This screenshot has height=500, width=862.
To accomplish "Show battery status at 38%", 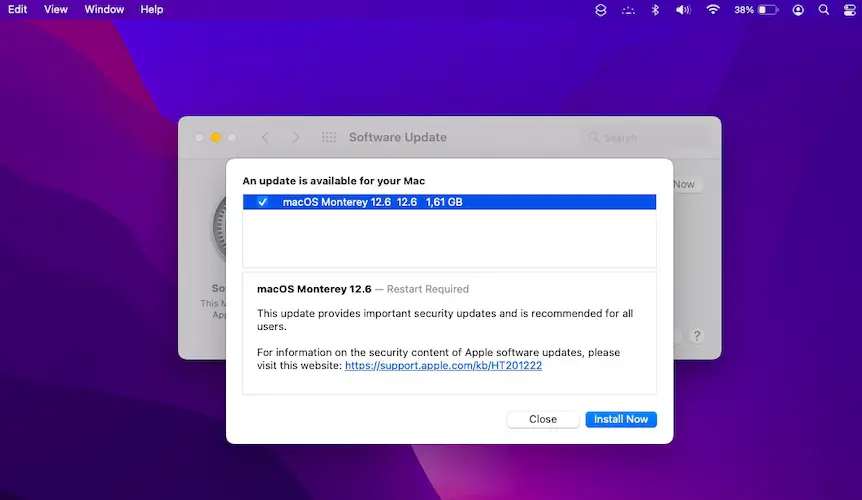I will 756,9.
